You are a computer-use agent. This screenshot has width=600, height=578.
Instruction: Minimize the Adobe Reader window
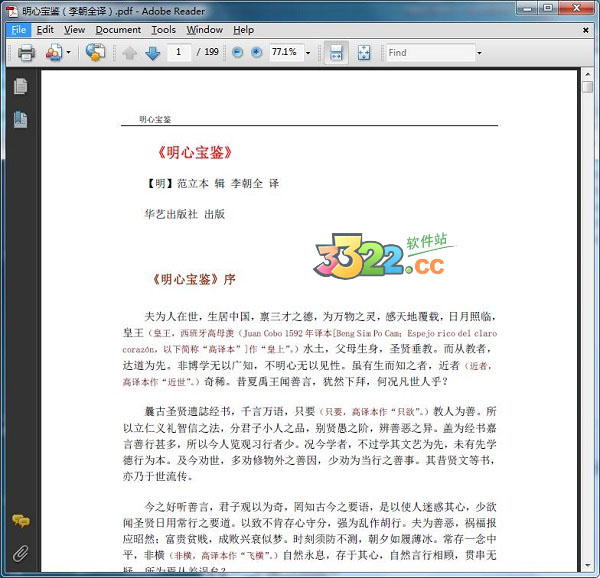(x=528, y=8)
